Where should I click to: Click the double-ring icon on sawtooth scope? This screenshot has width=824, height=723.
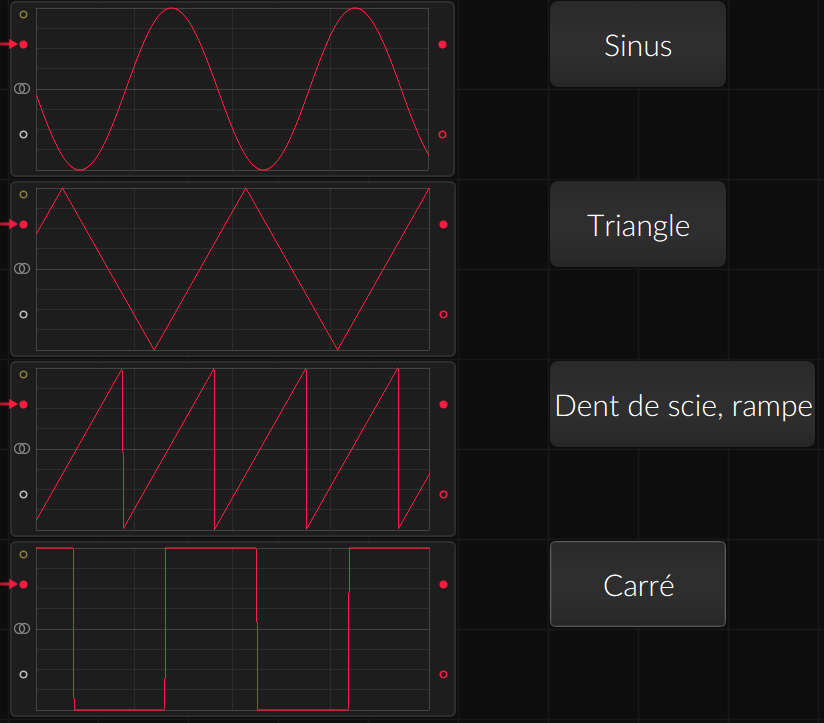pyautogui.click(x=22, y=448)
